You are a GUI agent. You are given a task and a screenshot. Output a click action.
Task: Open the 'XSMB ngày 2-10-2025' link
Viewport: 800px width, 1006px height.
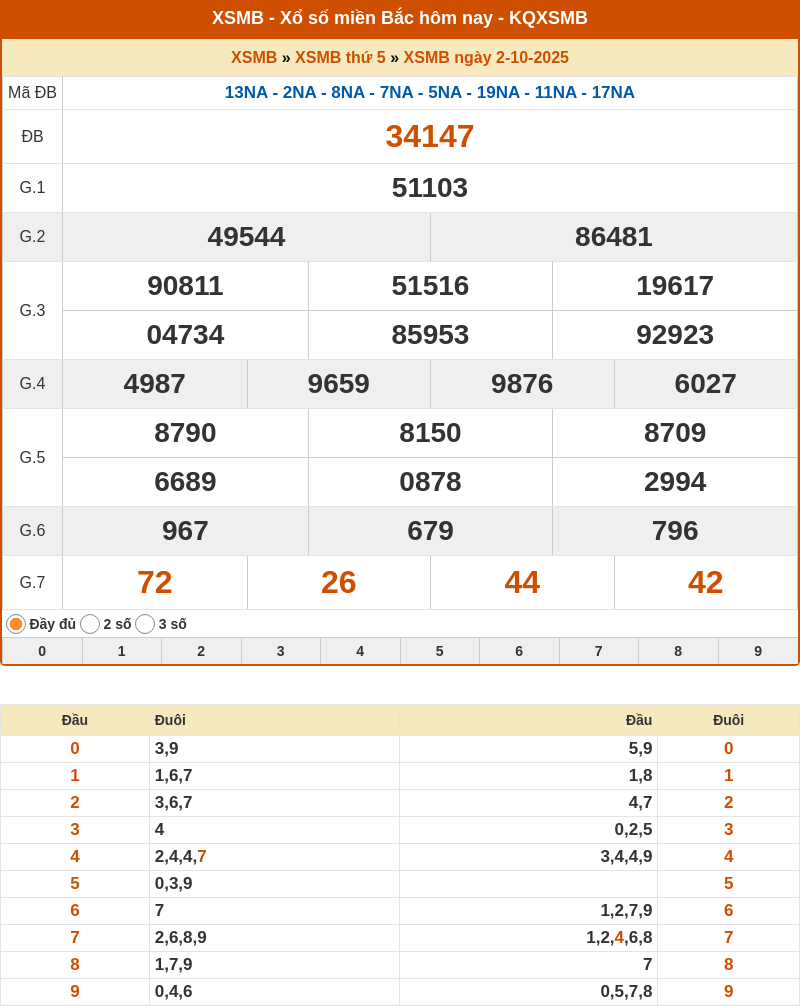(486, 58)
